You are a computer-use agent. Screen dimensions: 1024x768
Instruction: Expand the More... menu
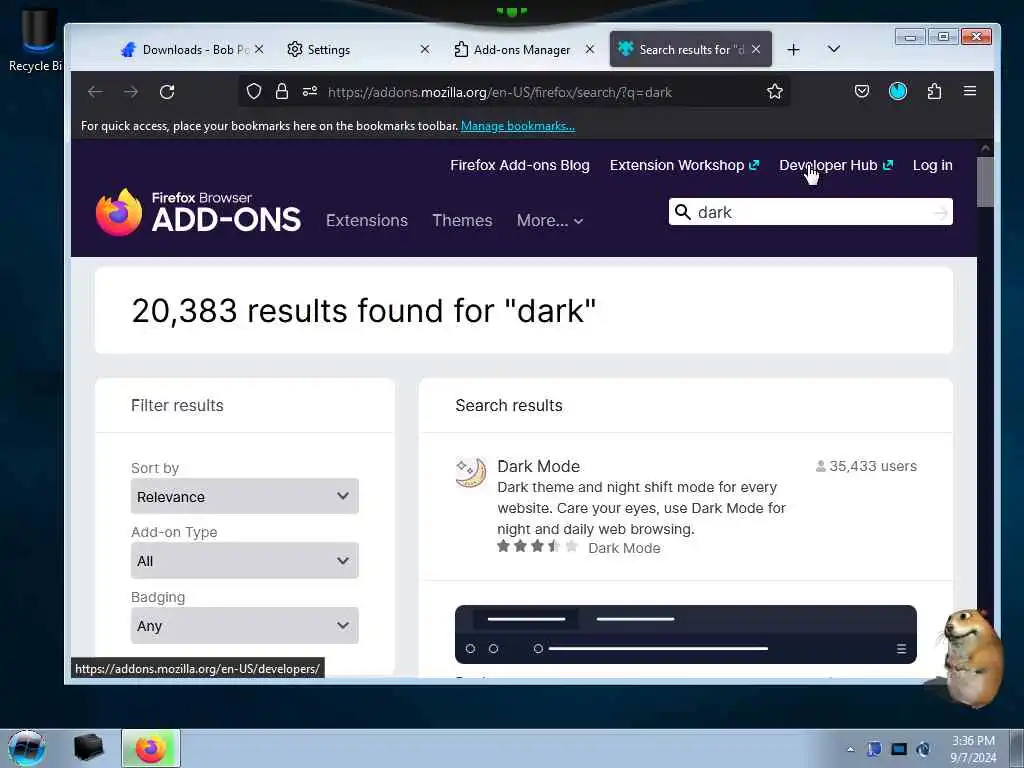click(x=550, y=221)
